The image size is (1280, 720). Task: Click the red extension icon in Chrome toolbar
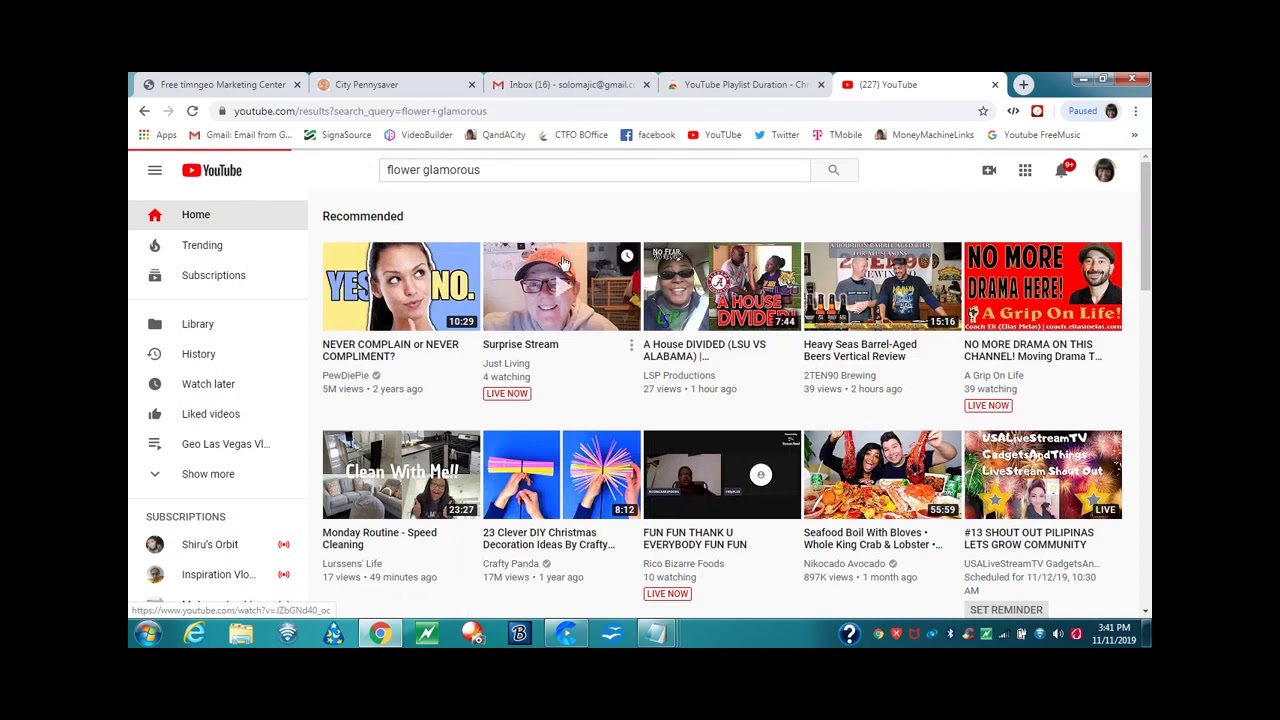1037,111
